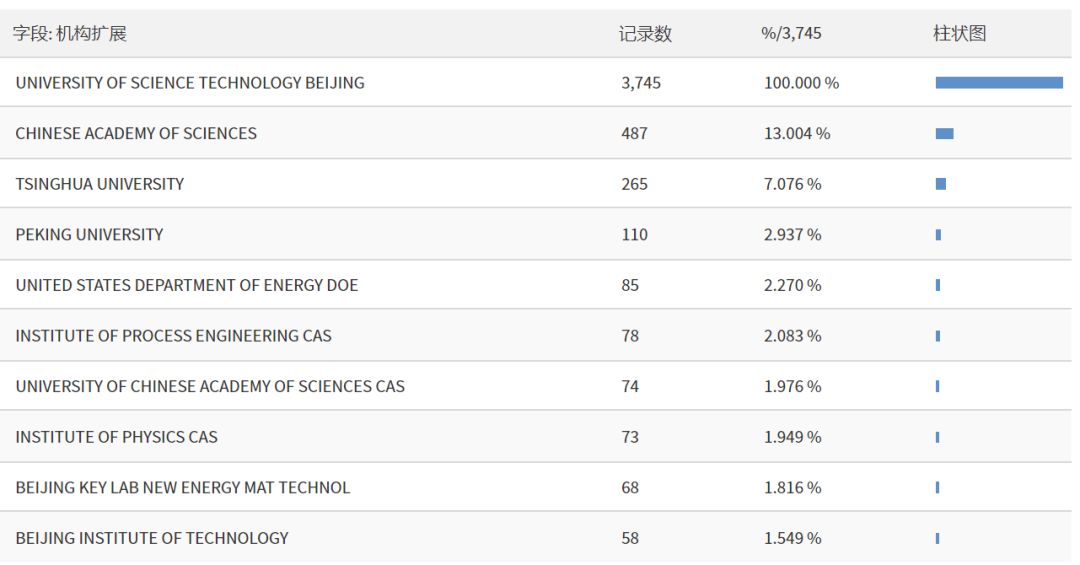Viewport: 1080px width, 565px height.
Task: Click the %/3,745 column header
Action: 791,34
